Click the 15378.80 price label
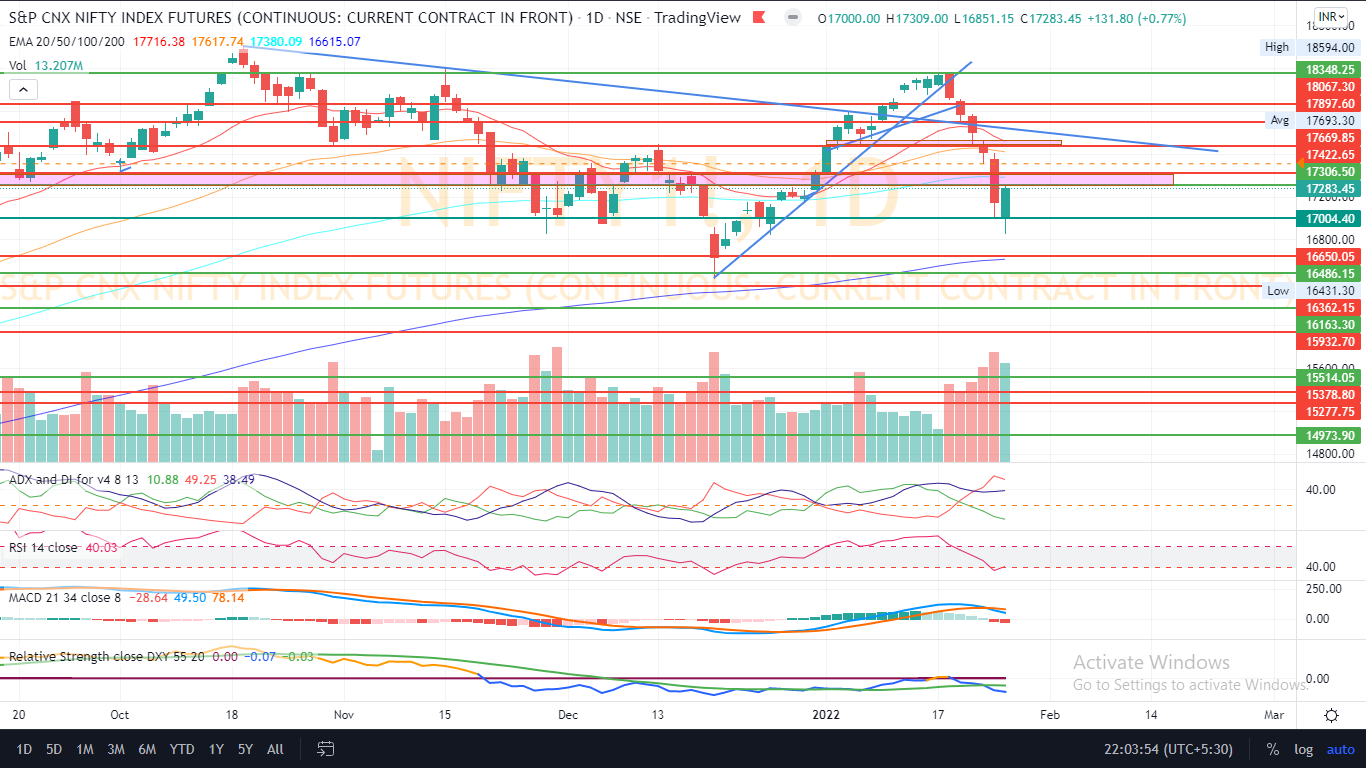 1329,395
